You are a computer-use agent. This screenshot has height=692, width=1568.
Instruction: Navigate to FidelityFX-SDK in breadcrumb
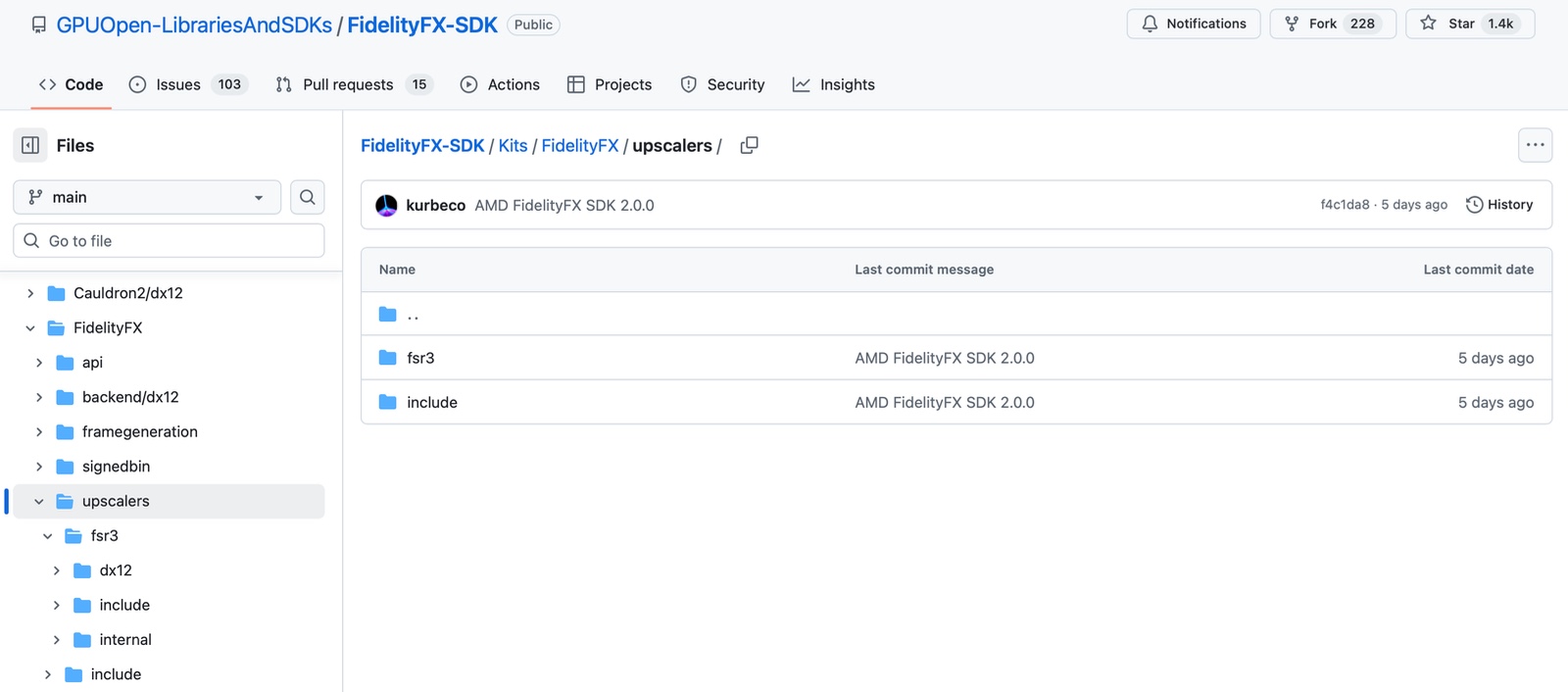[422, 145]
